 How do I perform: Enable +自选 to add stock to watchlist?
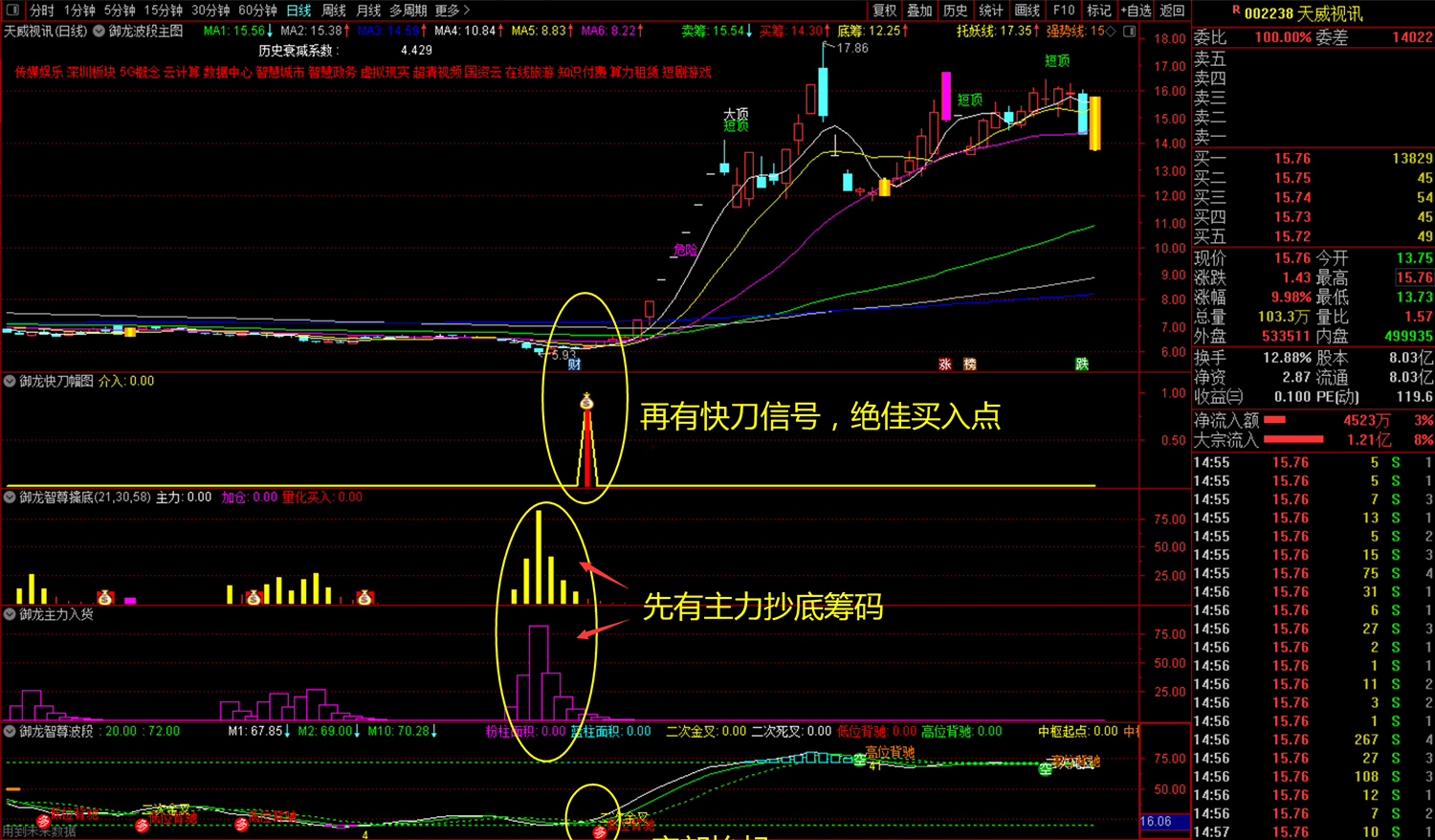click(x=1135, y=11)
